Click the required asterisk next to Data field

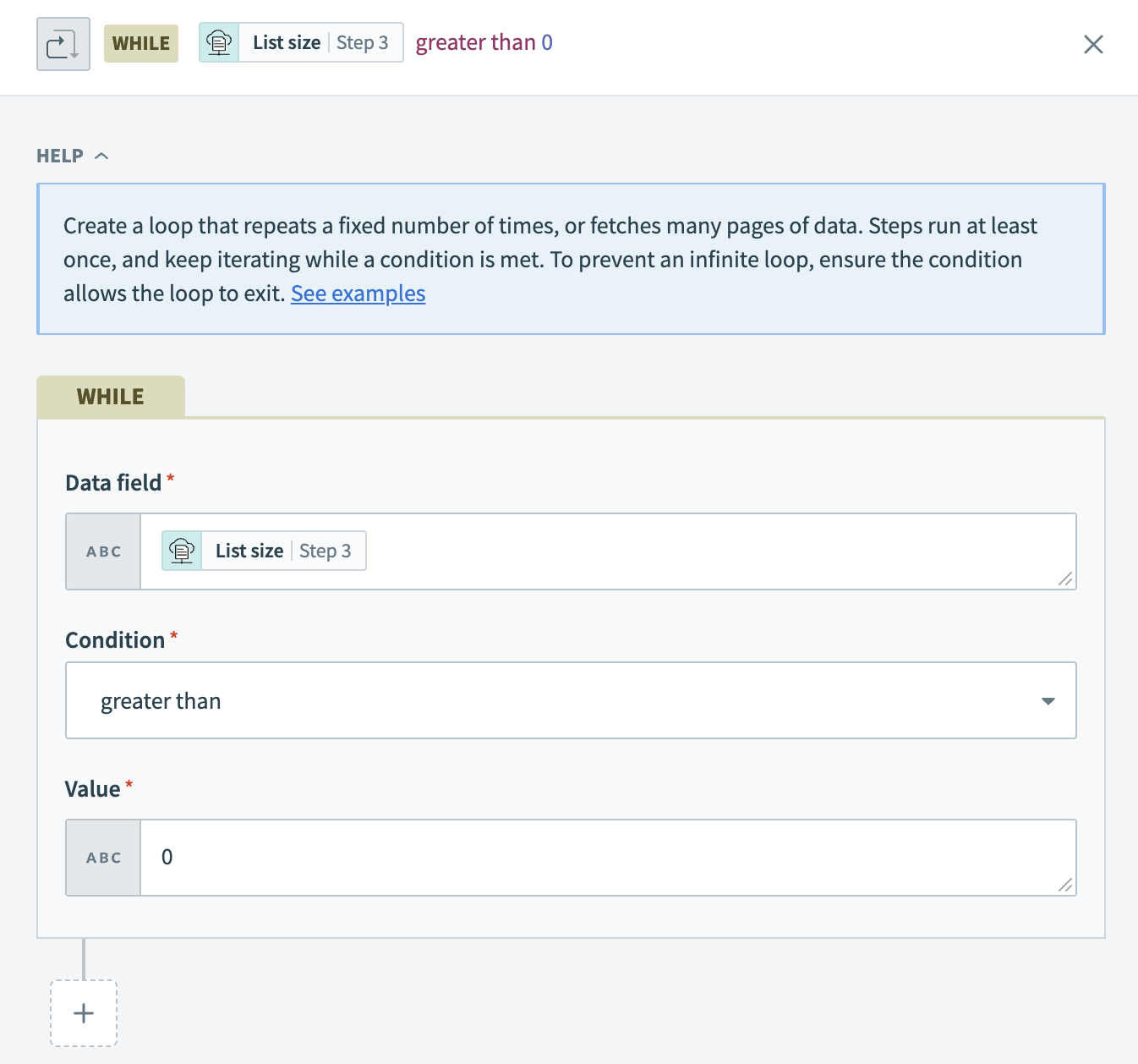(x=170, y=477)
